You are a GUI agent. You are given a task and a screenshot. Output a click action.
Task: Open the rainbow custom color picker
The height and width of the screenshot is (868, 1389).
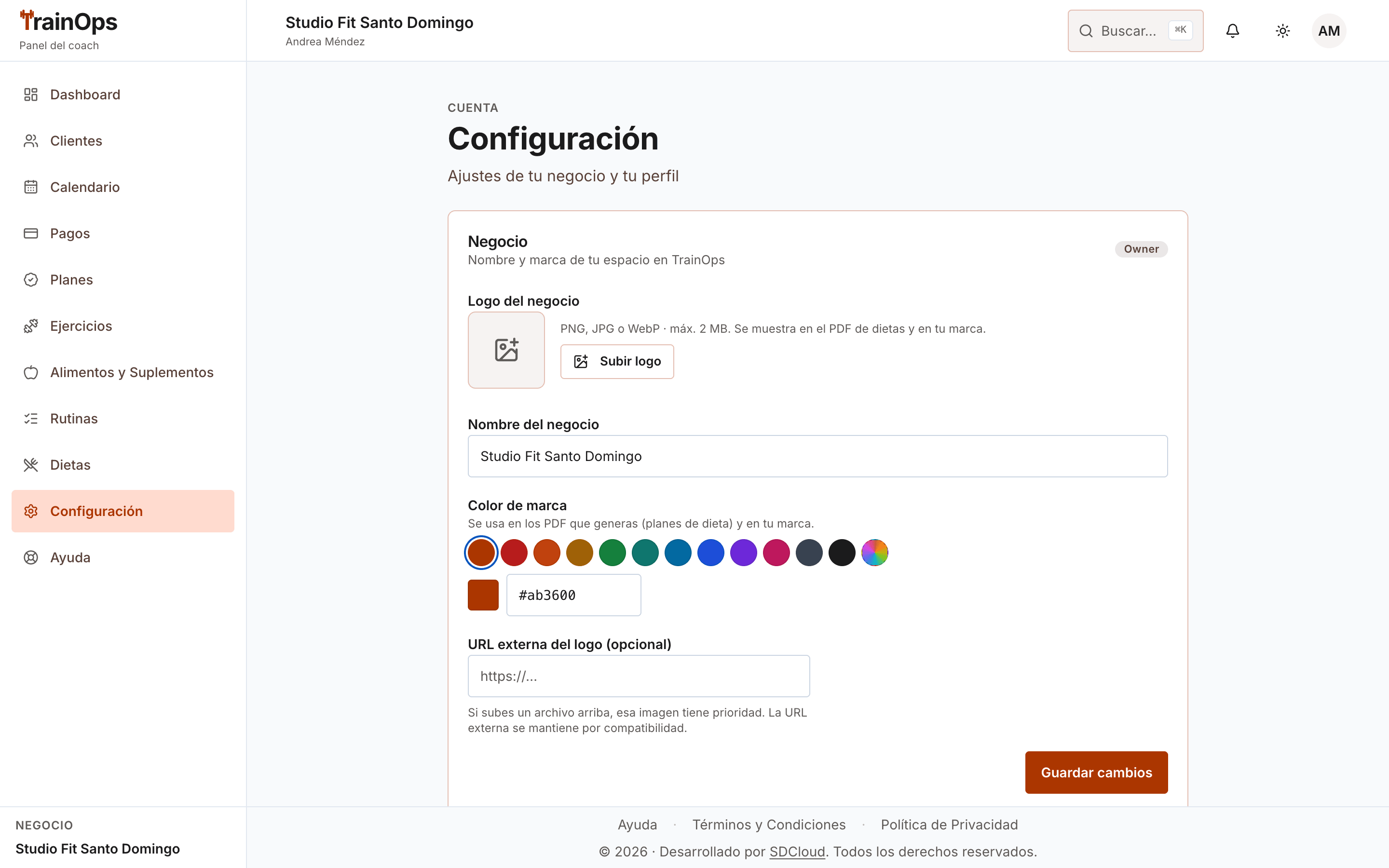click(875, 552)
